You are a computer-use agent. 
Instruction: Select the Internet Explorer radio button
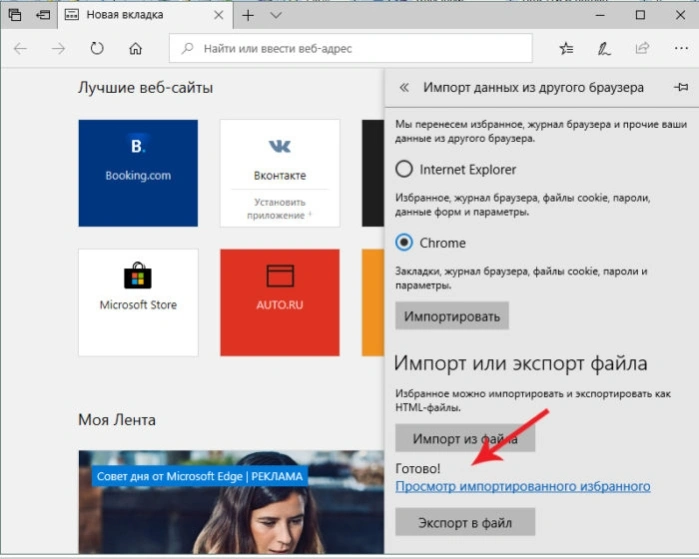404,169
